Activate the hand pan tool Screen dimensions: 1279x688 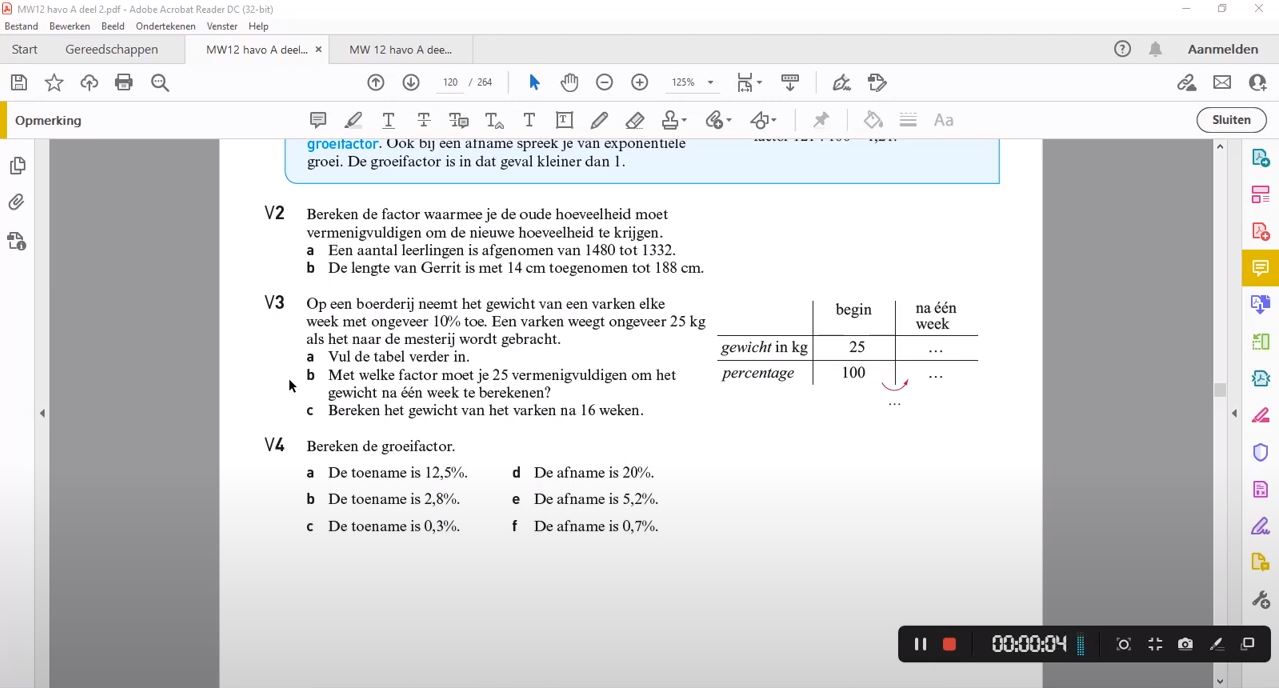pos(569,83)
